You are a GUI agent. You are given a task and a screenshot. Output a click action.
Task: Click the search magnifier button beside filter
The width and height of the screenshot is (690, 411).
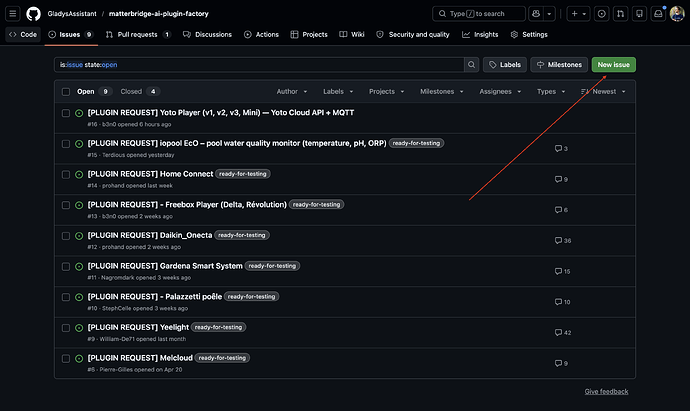pyautogui.click(x=471, y=65)
